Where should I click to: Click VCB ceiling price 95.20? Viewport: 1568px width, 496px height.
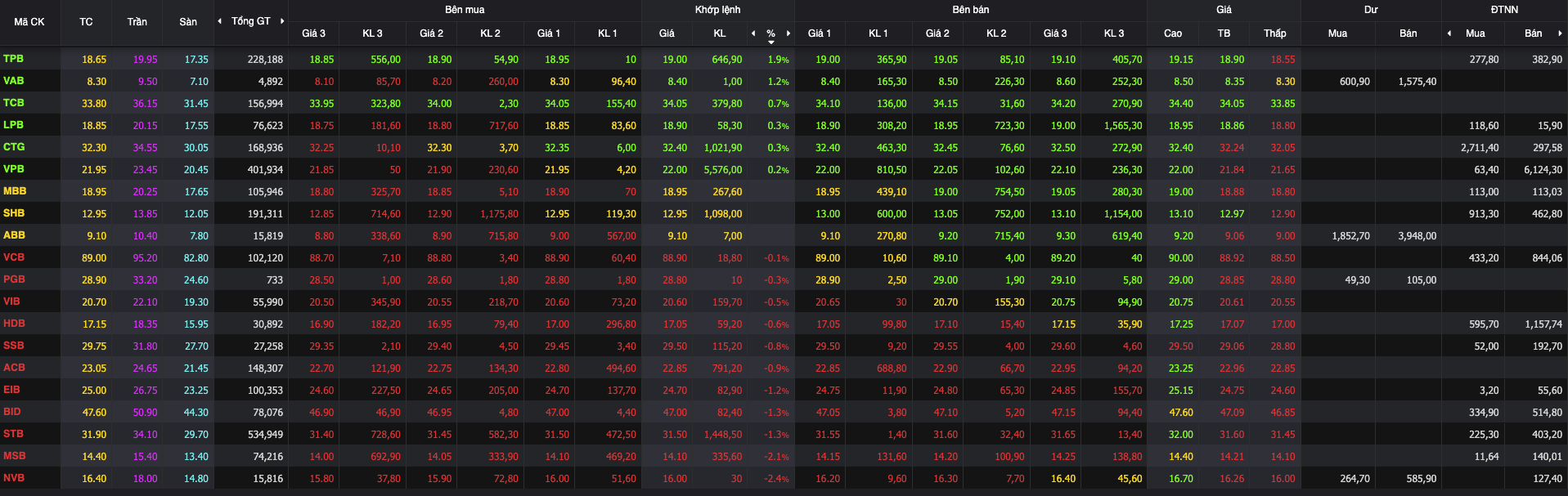pyautogui.click(x=146, y=258)
